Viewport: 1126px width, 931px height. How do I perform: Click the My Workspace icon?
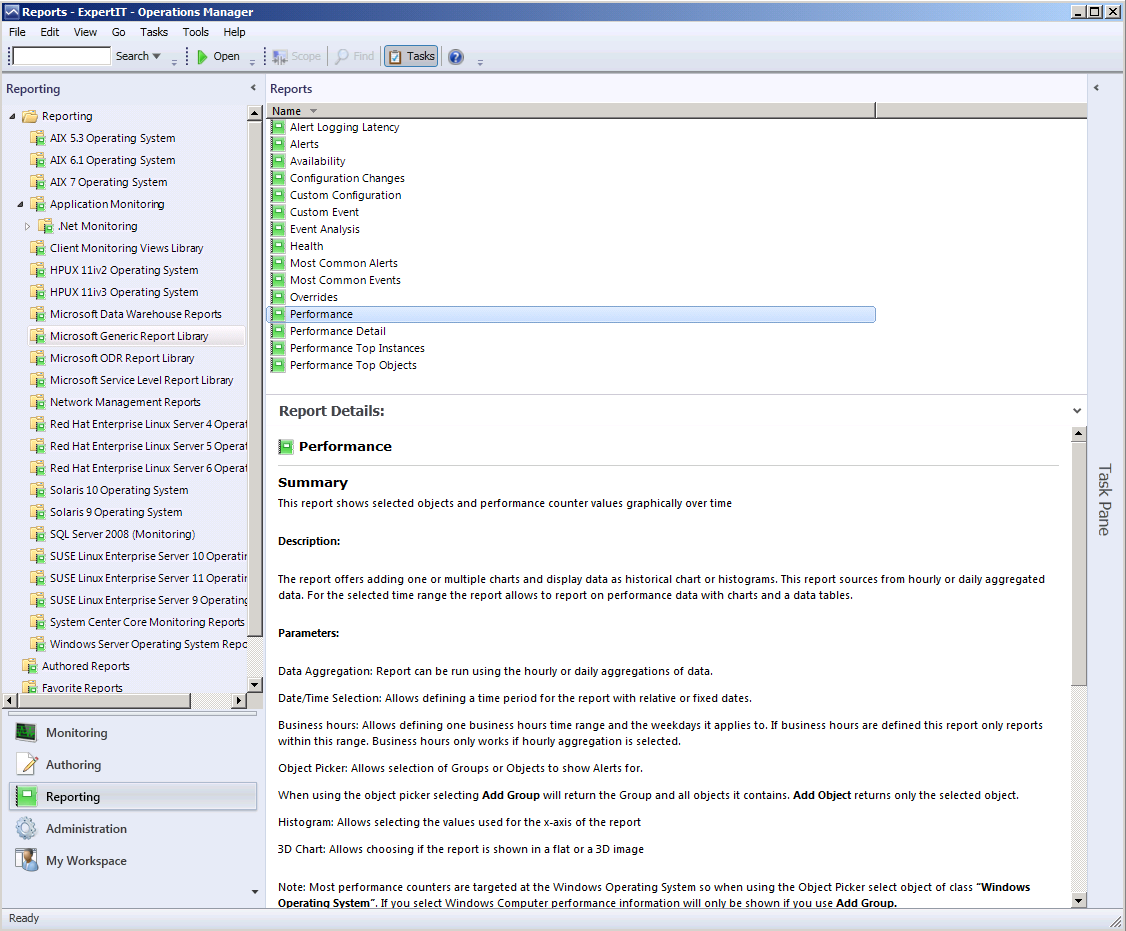(x=26, y=861)
